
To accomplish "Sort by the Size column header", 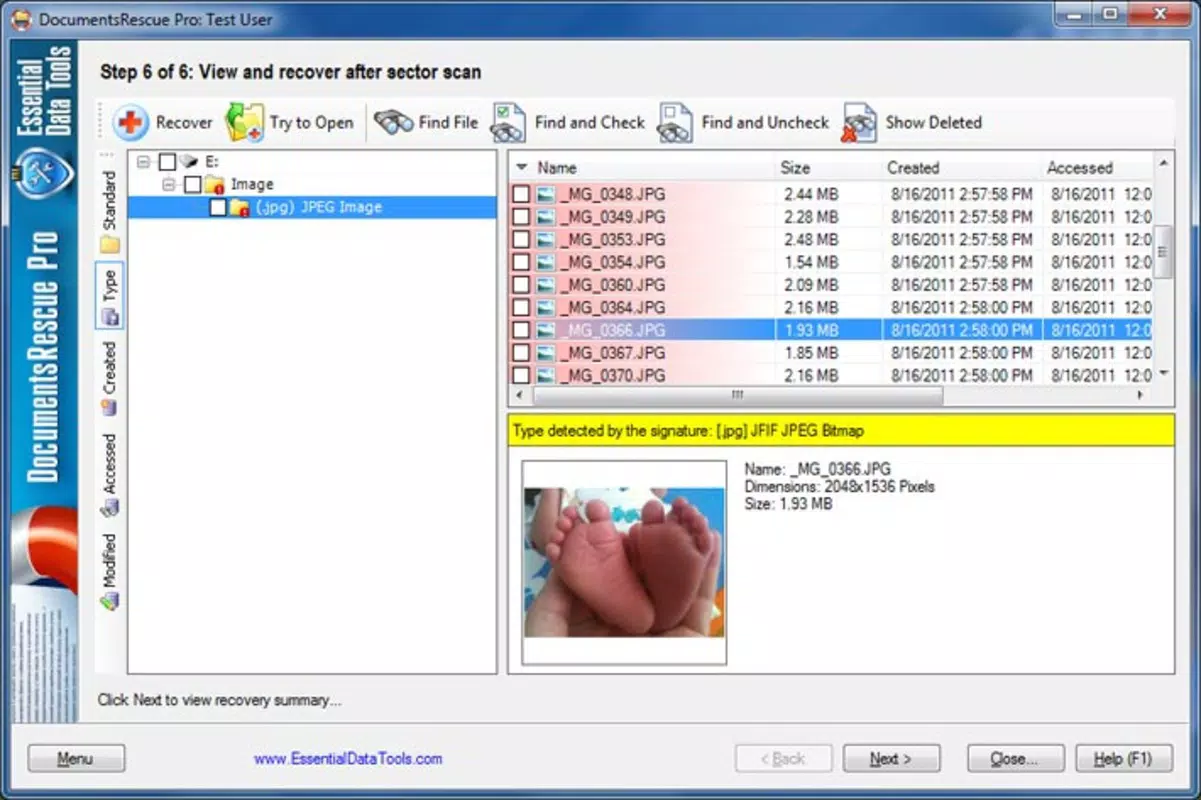I will (x=828, y=167).
